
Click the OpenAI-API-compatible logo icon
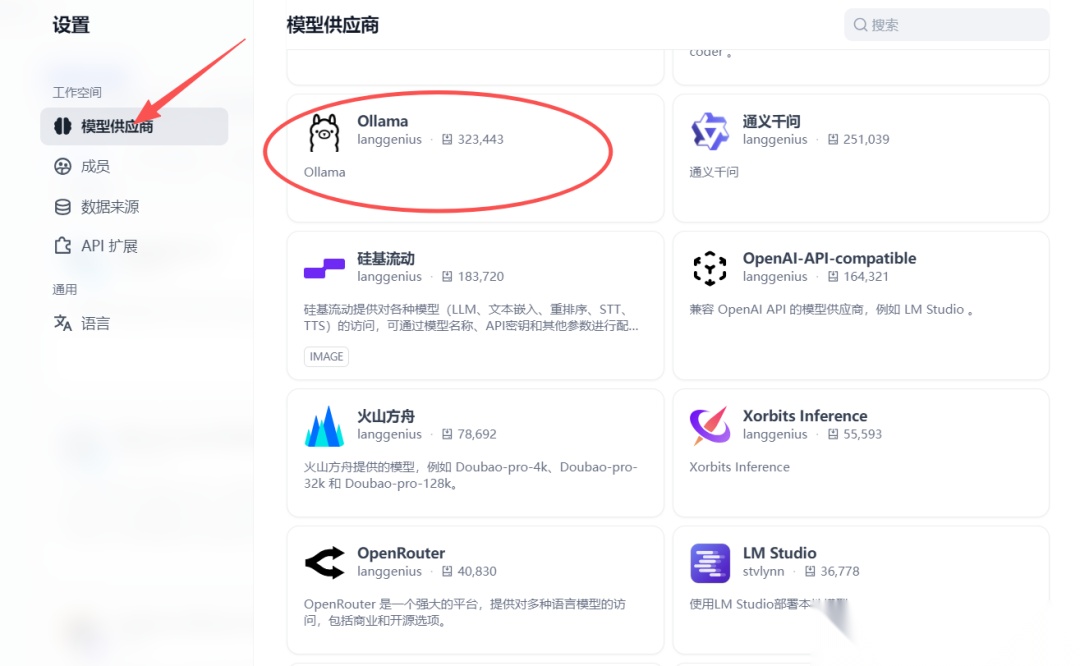pyautogui.click(x=709, y=268)
